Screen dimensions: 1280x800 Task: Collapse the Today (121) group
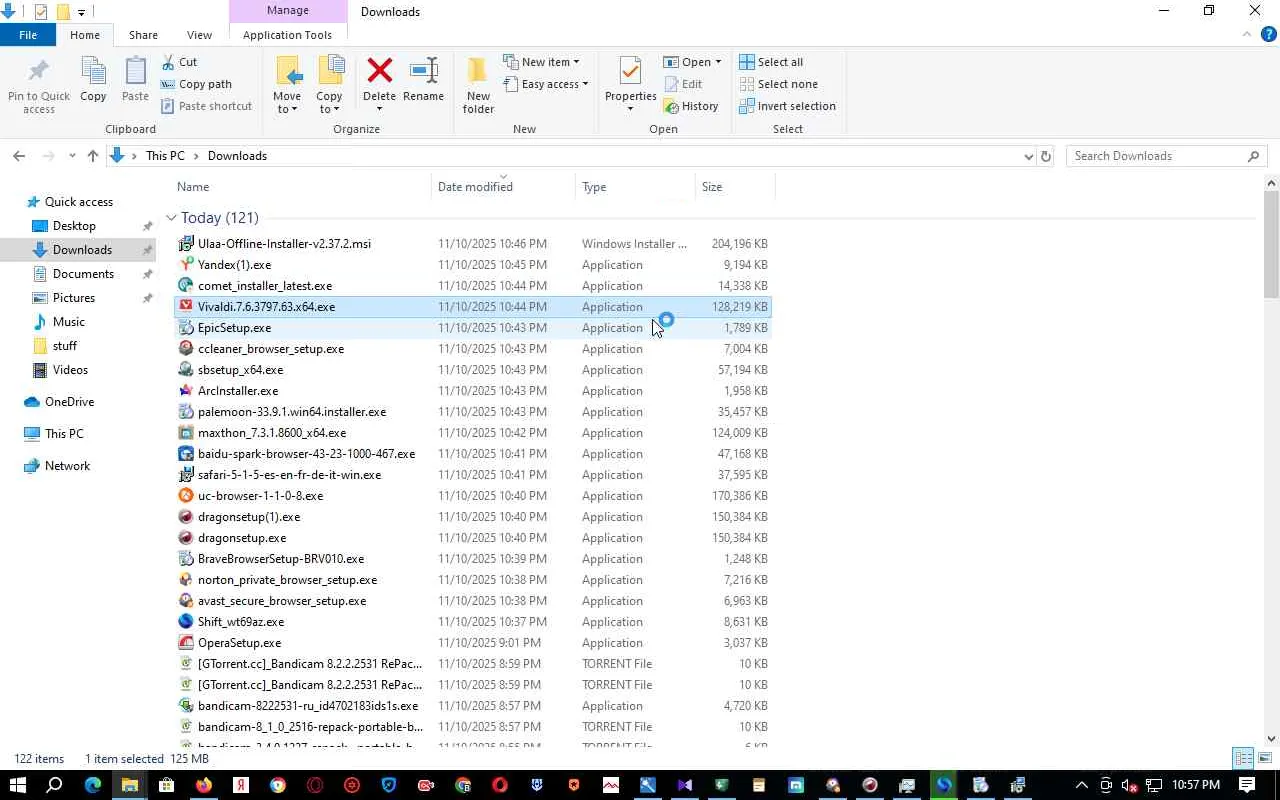coord(171,217)
